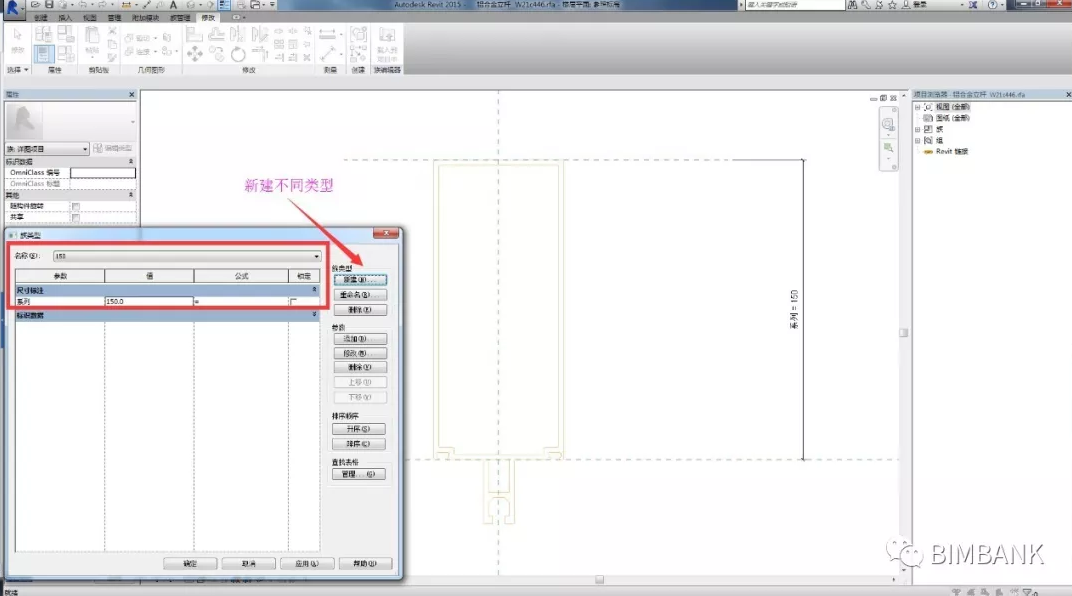Image resolution: width=1072 pixels, height=596 pixels.
Task: Click the 升序 sort button
Action: coord(358,429)
